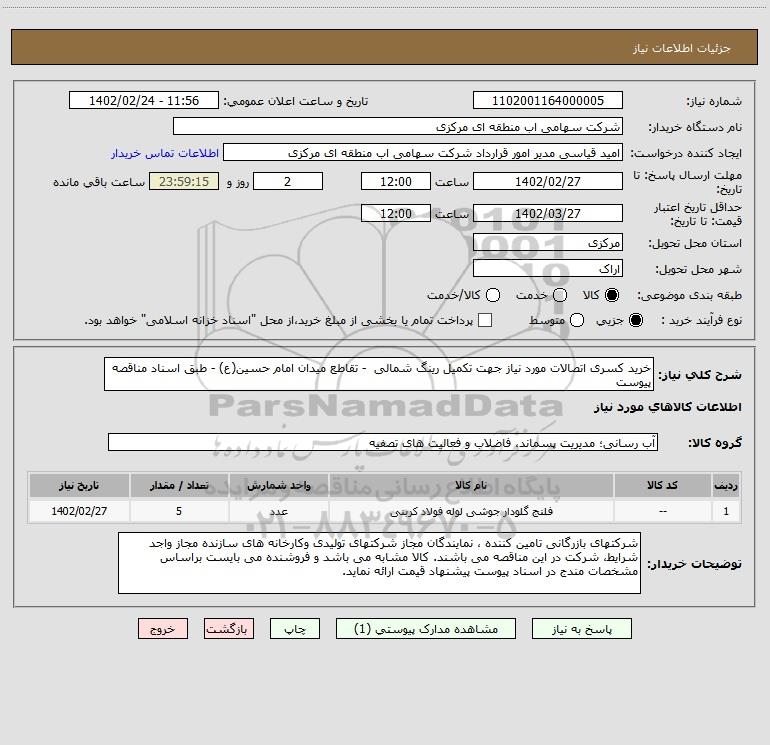Screen dimensions: 770x745
Task: Select the کالا/خدمت radio button
Action: pos(493,295)
